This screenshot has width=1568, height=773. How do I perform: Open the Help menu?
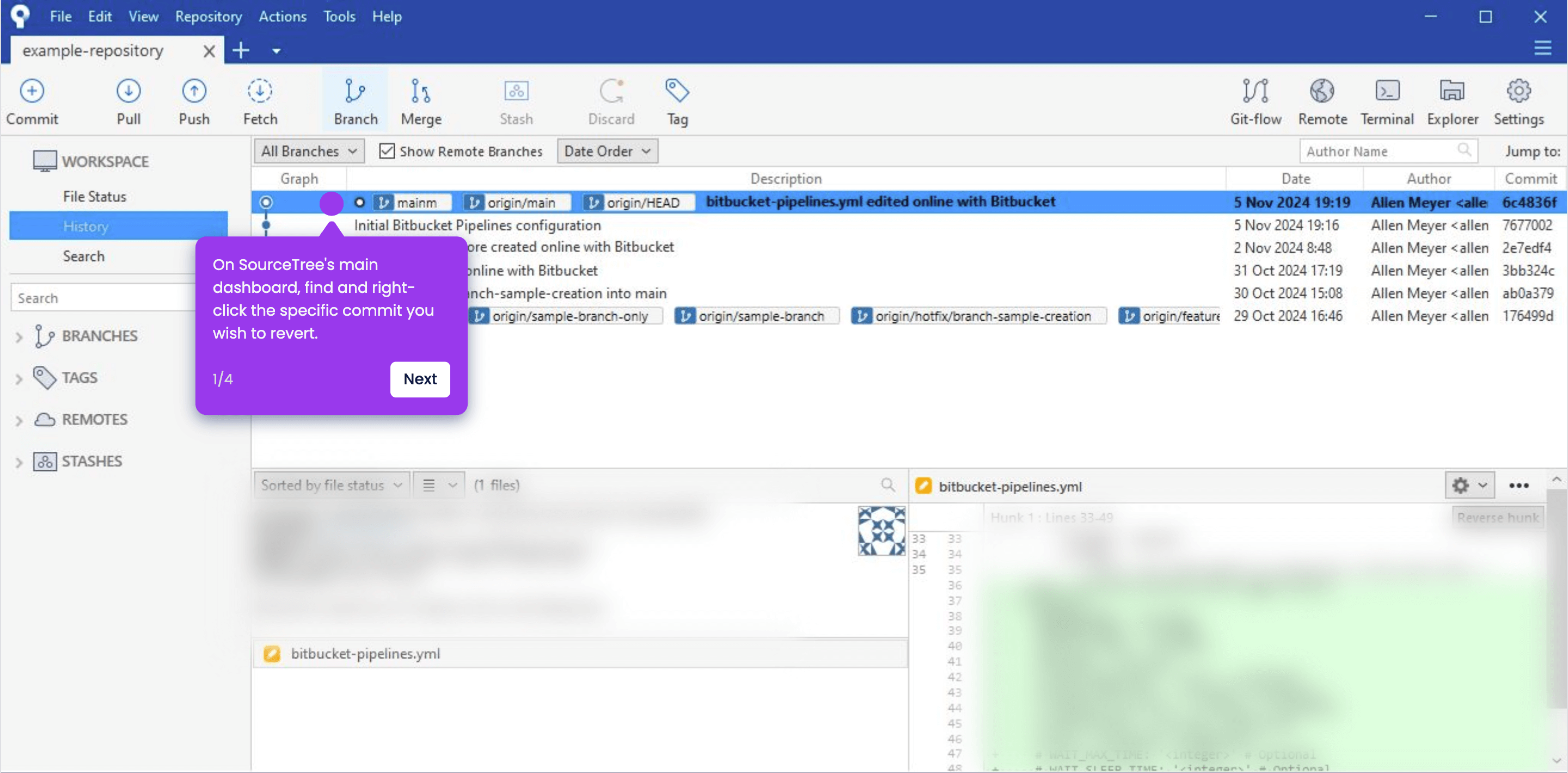(387, 16)
